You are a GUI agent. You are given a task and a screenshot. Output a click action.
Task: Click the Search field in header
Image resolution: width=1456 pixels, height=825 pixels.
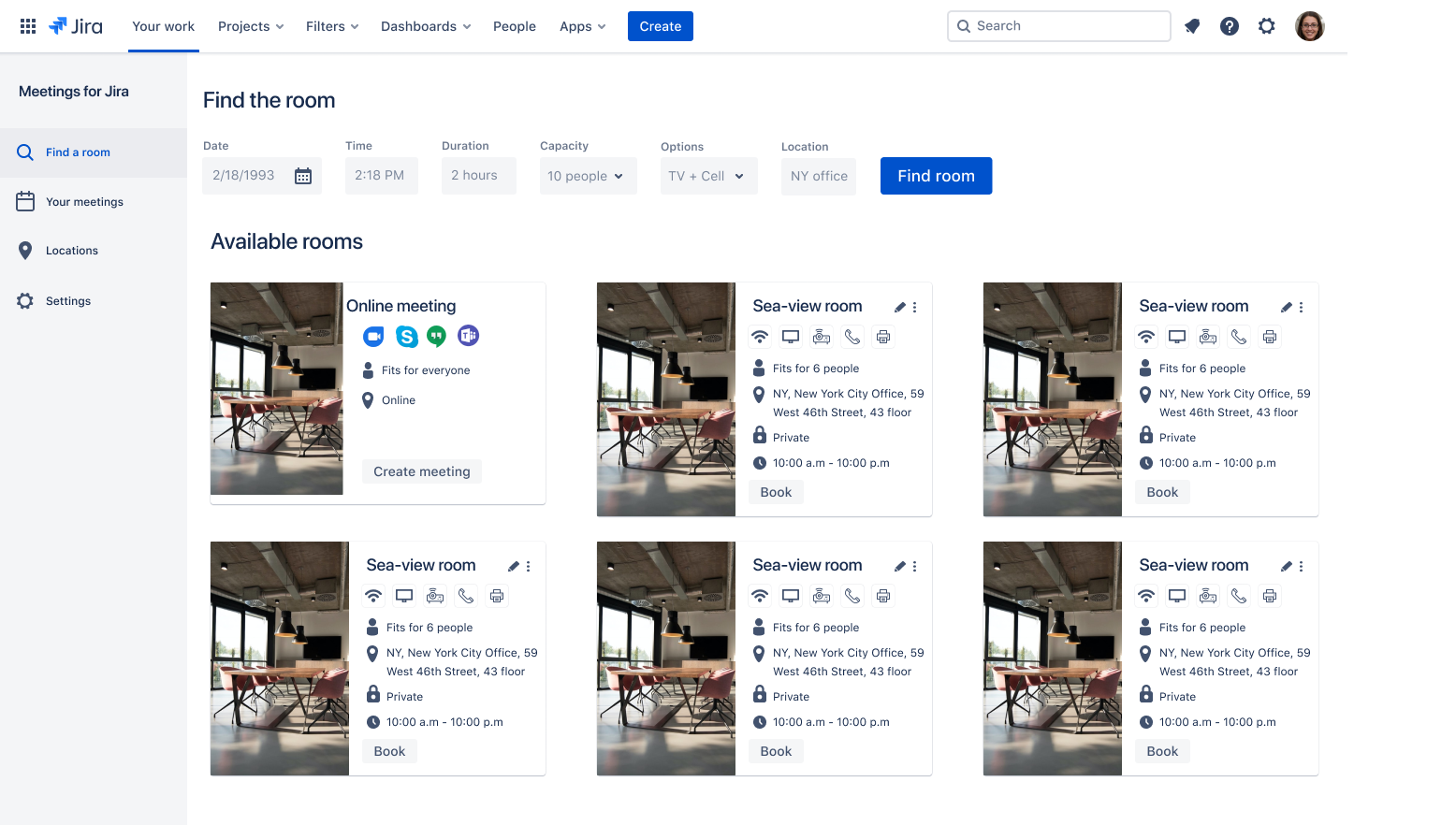[1058, 26]
